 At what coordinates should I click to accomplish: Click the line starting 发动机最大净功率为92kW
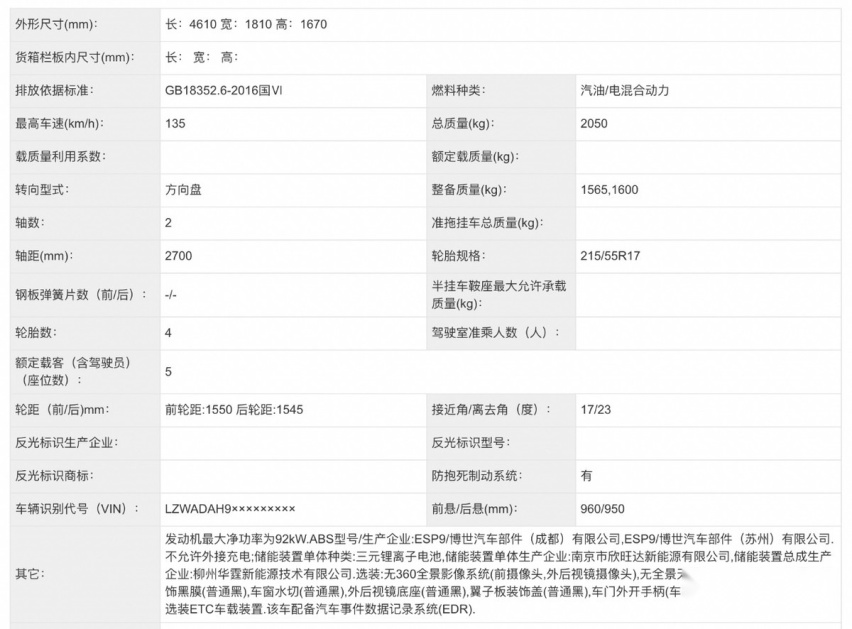coord(499,539)
